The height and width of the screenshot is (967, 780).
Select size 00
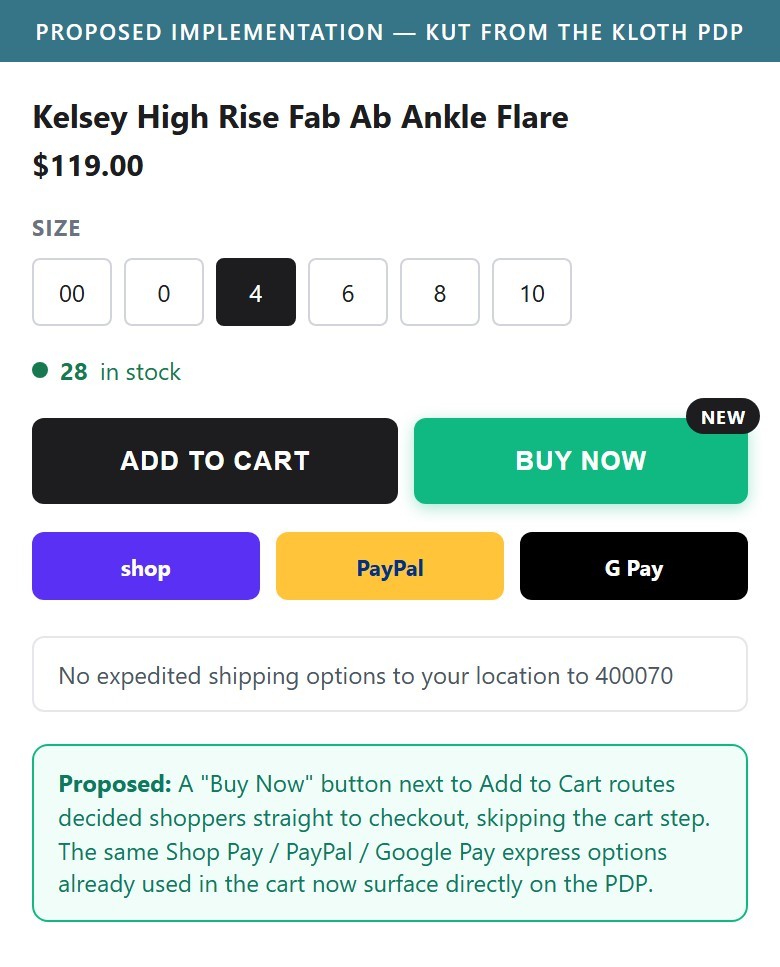[72, 292]
